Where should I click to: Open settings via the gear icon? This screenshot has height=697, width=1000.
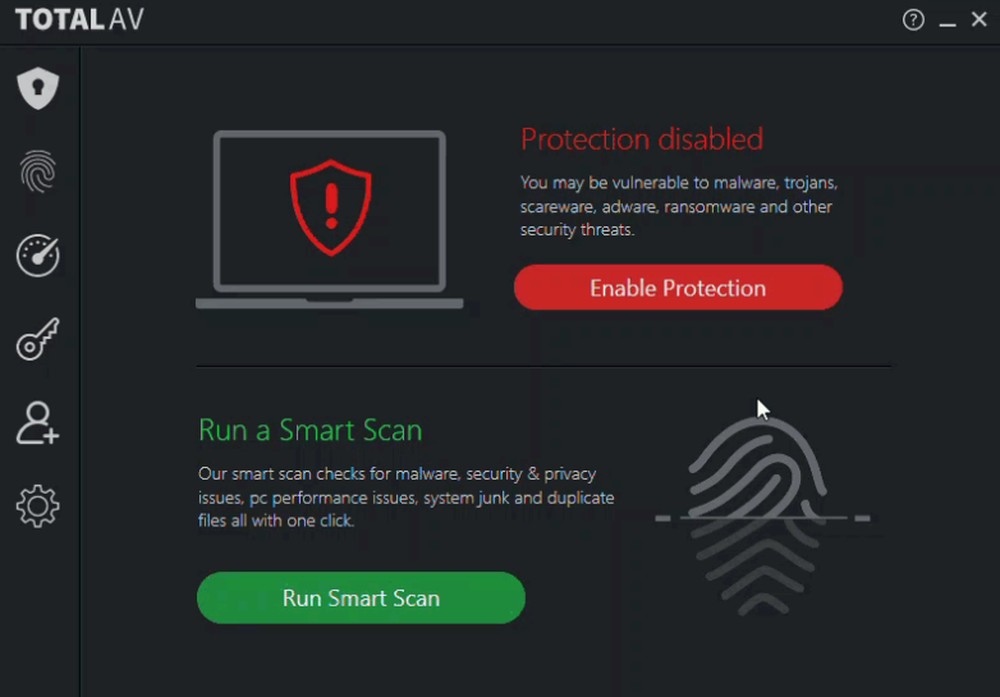[38, 506]
